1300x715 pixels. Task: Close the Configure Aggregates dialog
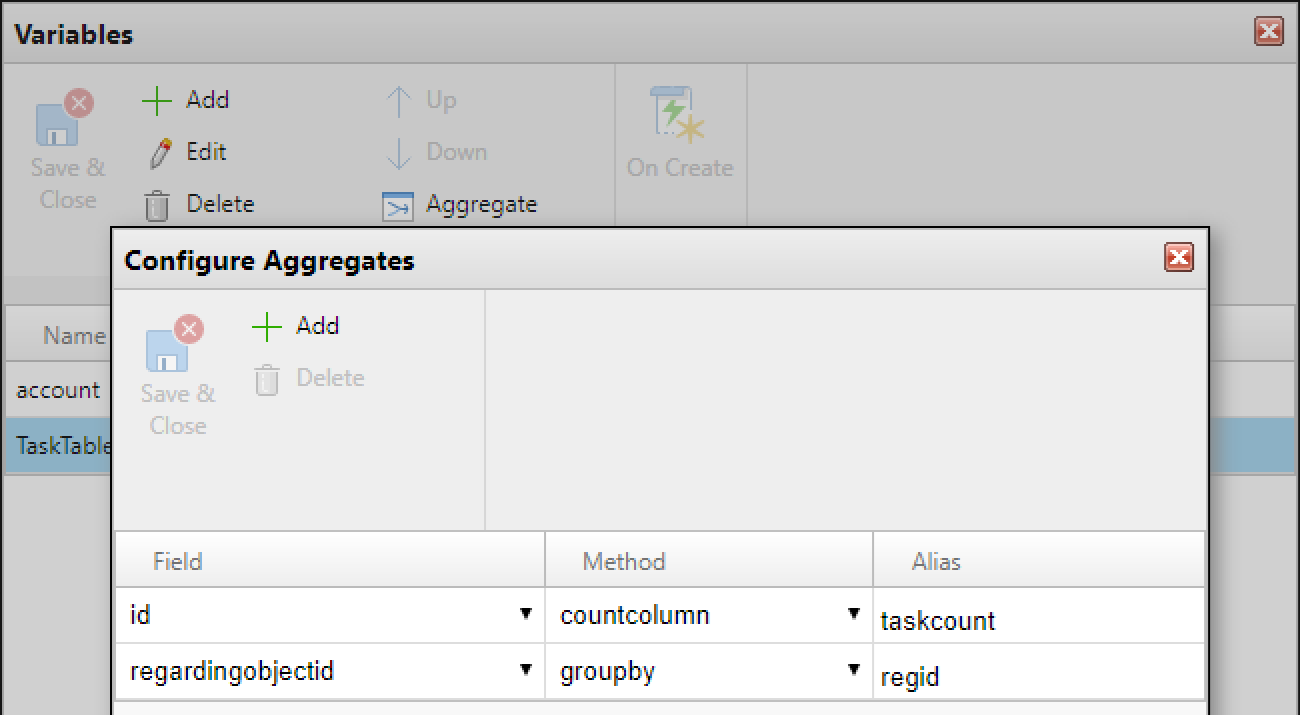(x=1179, y=258)
